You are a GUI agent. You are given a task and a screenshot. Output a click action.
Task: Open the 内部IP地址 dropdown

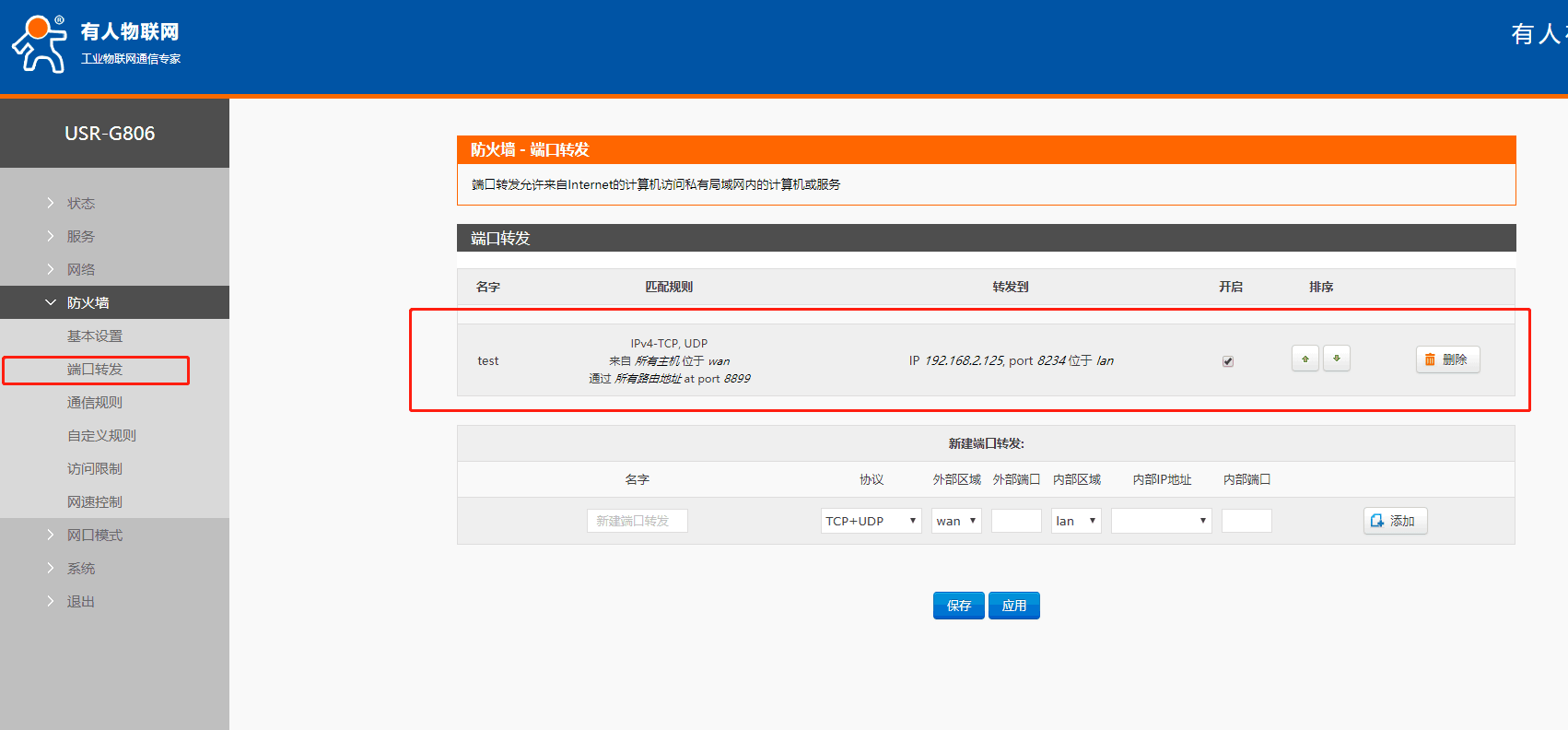(1160, 521)
